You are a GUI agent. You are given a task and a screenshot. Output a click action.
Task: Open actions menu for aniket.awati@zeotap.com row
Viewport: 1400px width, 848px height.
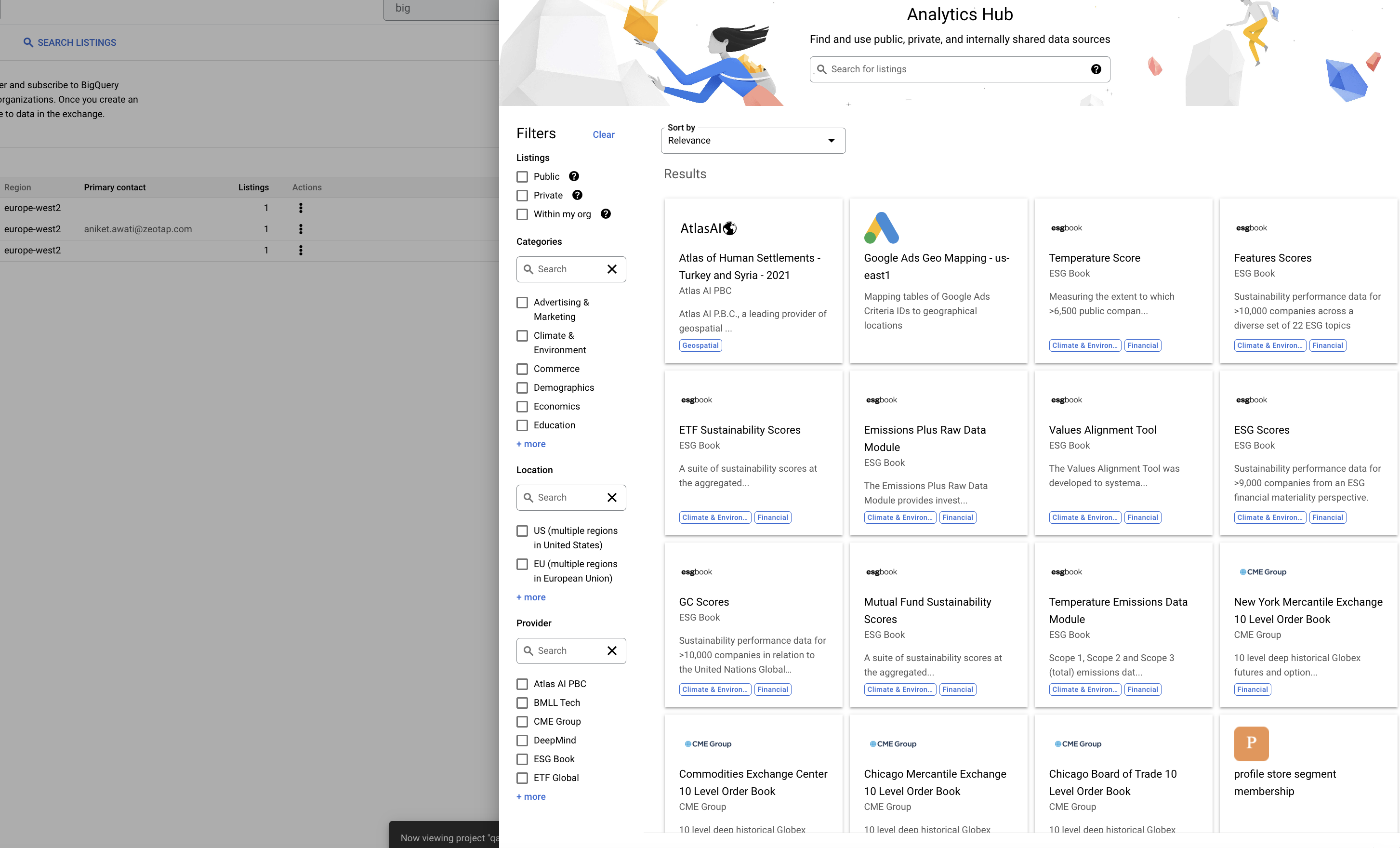pos(301,228)
